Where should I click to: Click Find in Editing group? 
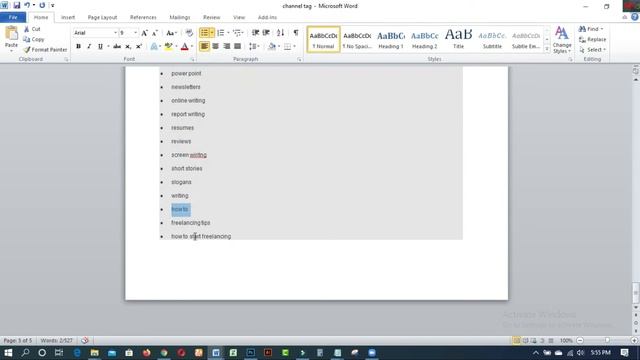click(590, 29)
